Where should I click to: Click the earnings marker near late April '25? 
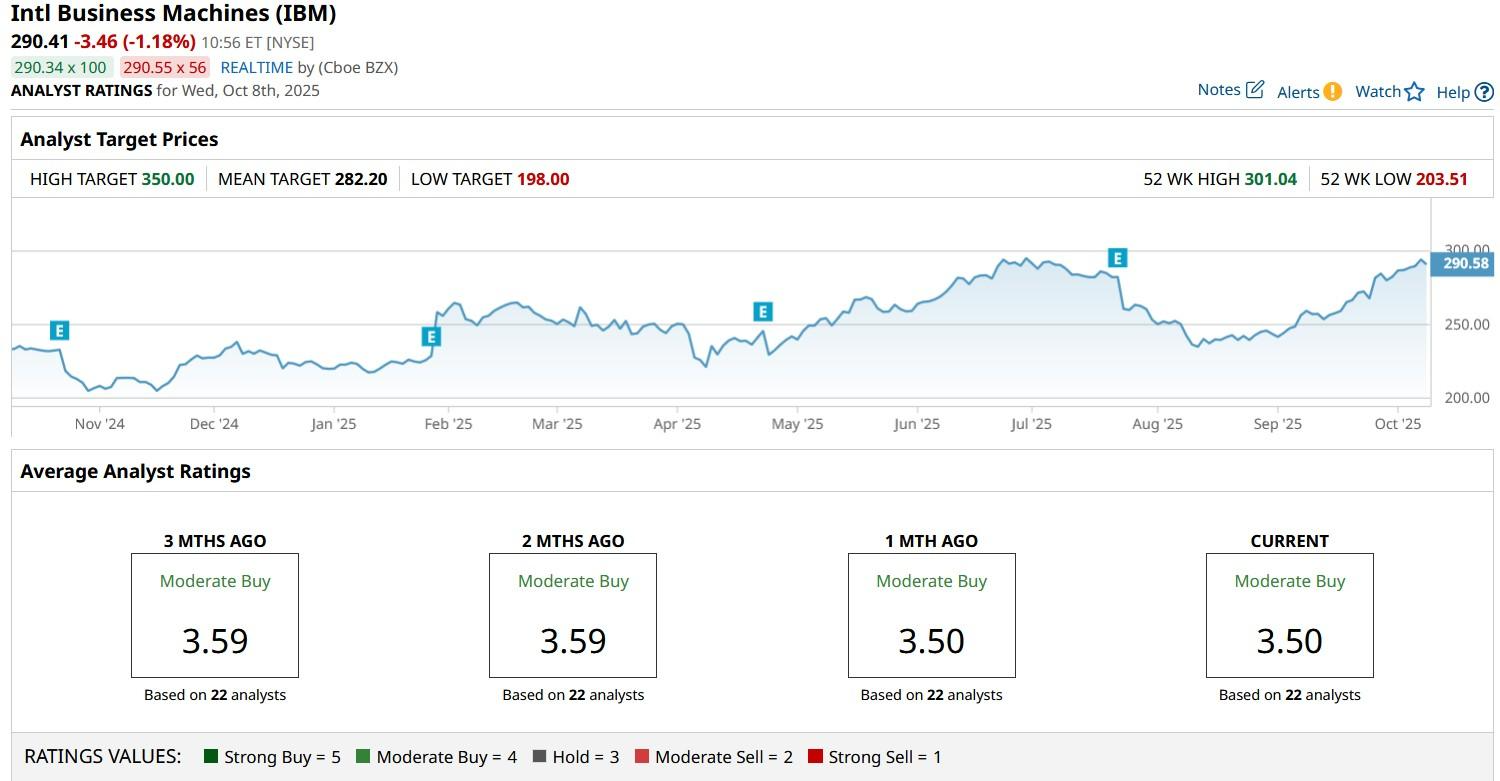click(763, 312)
